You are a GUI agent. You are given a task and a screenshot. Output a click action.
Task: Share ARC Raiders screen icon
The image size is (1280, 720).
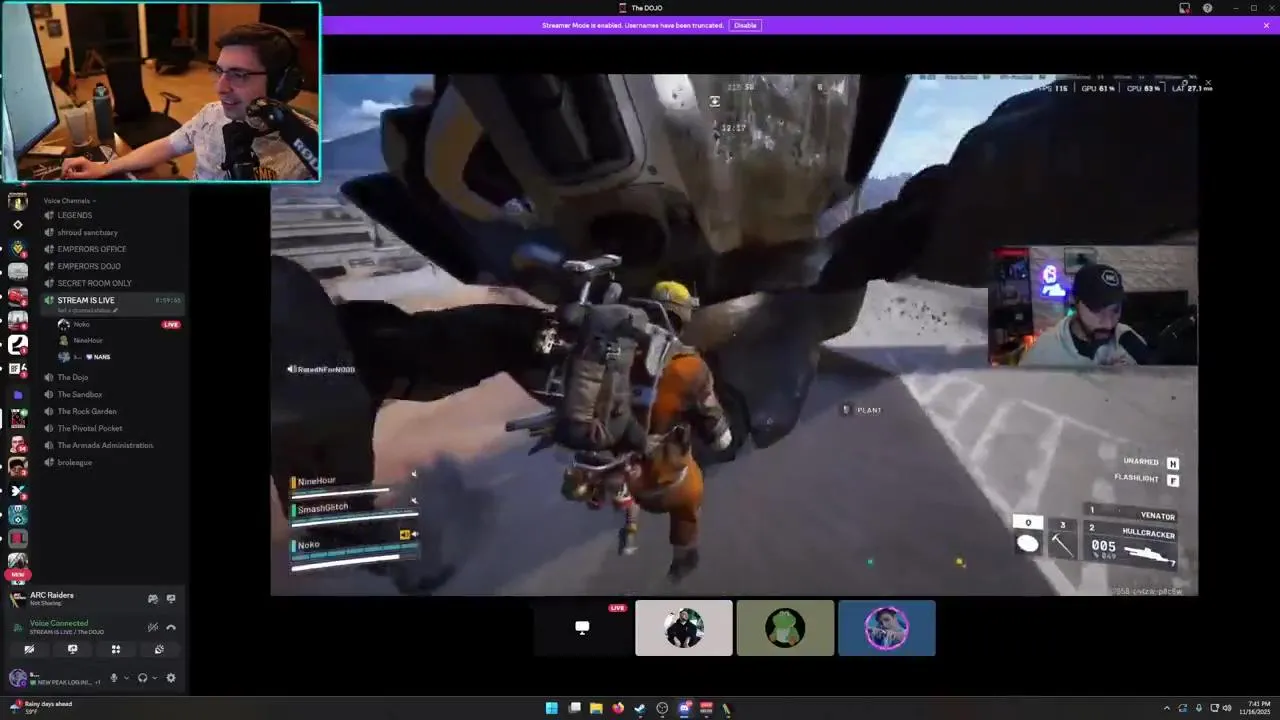coord(171,599)
